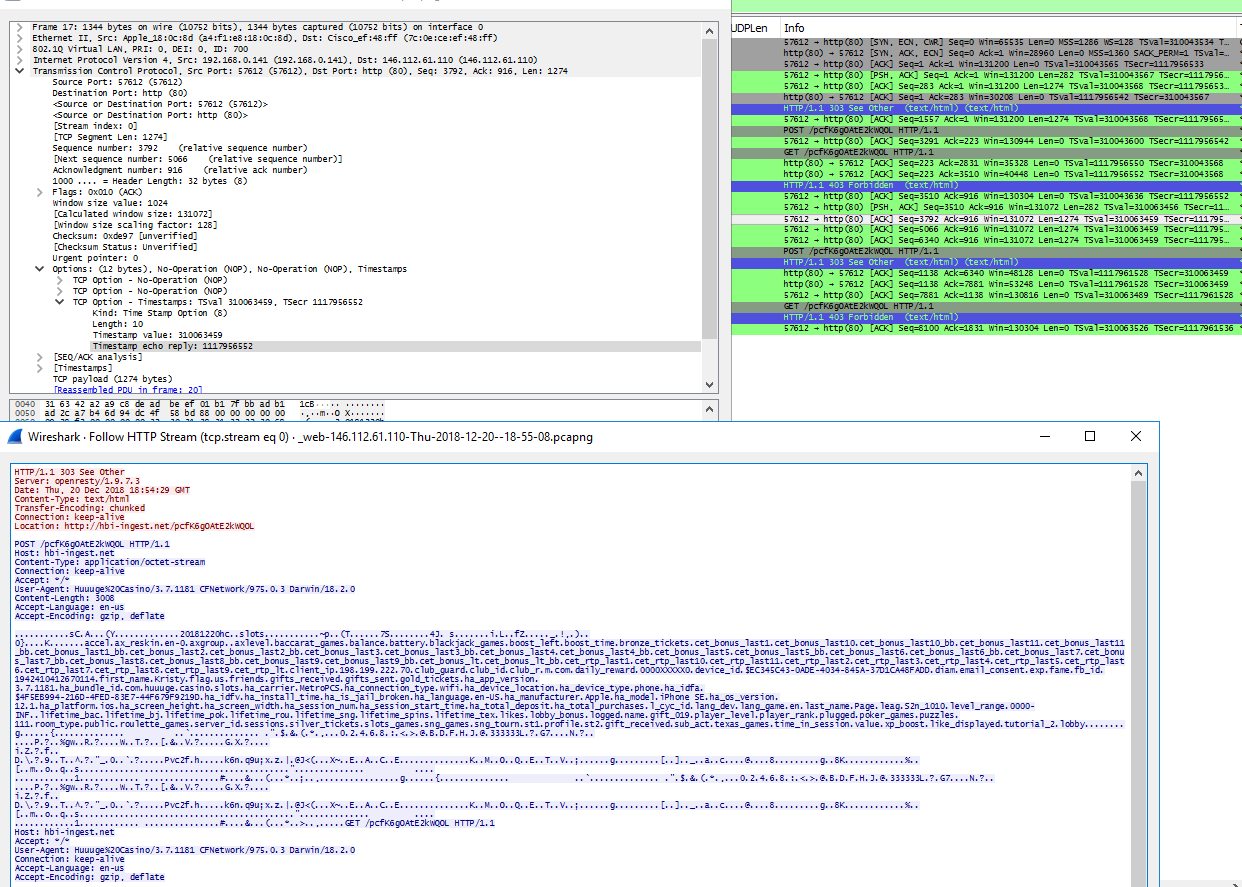Collapse the Transmission Control Protocol section
This screenshot has height=887, width=1242.
tap(20, 71)
